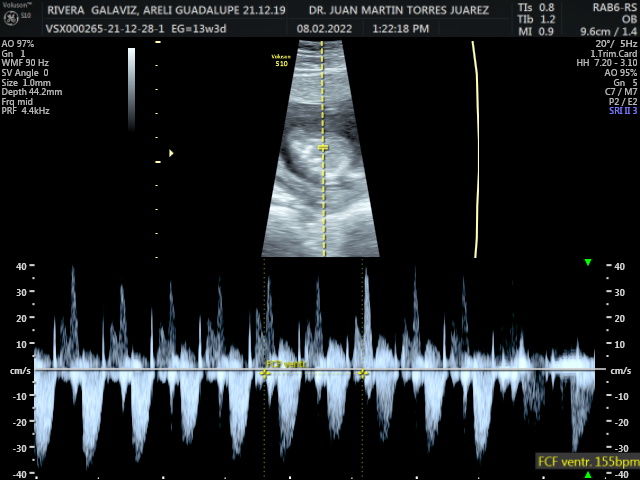Click the yellow curved line right of image

point(476,150)
